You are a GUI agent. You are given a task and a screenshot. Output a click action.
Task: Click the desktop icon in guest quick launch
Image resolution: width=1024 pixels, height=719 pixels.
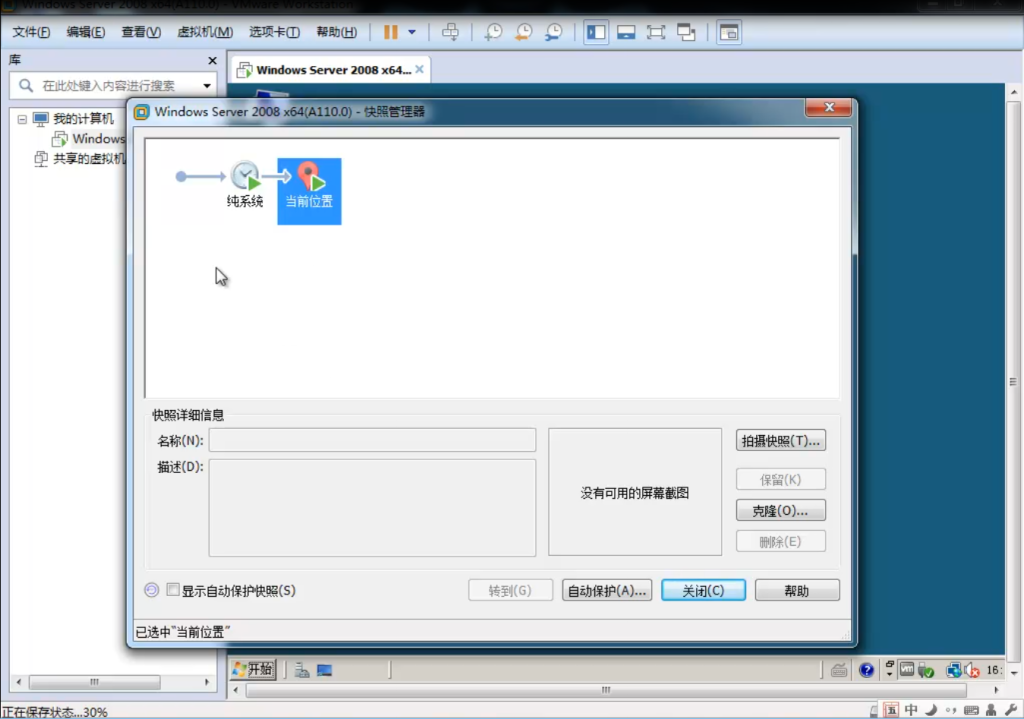pyautogui.click(x=325, y=670)
